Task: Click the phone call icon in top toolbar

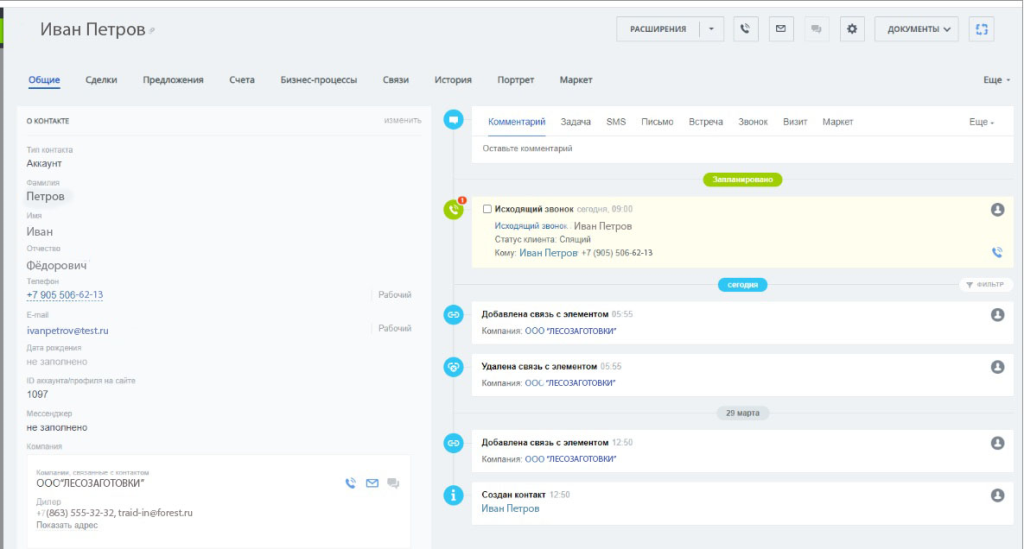Action: 745,29
